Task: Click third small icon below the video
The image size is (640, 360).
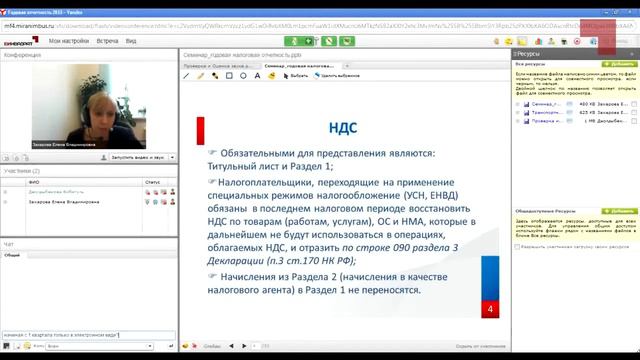Action: click(26, 158)
